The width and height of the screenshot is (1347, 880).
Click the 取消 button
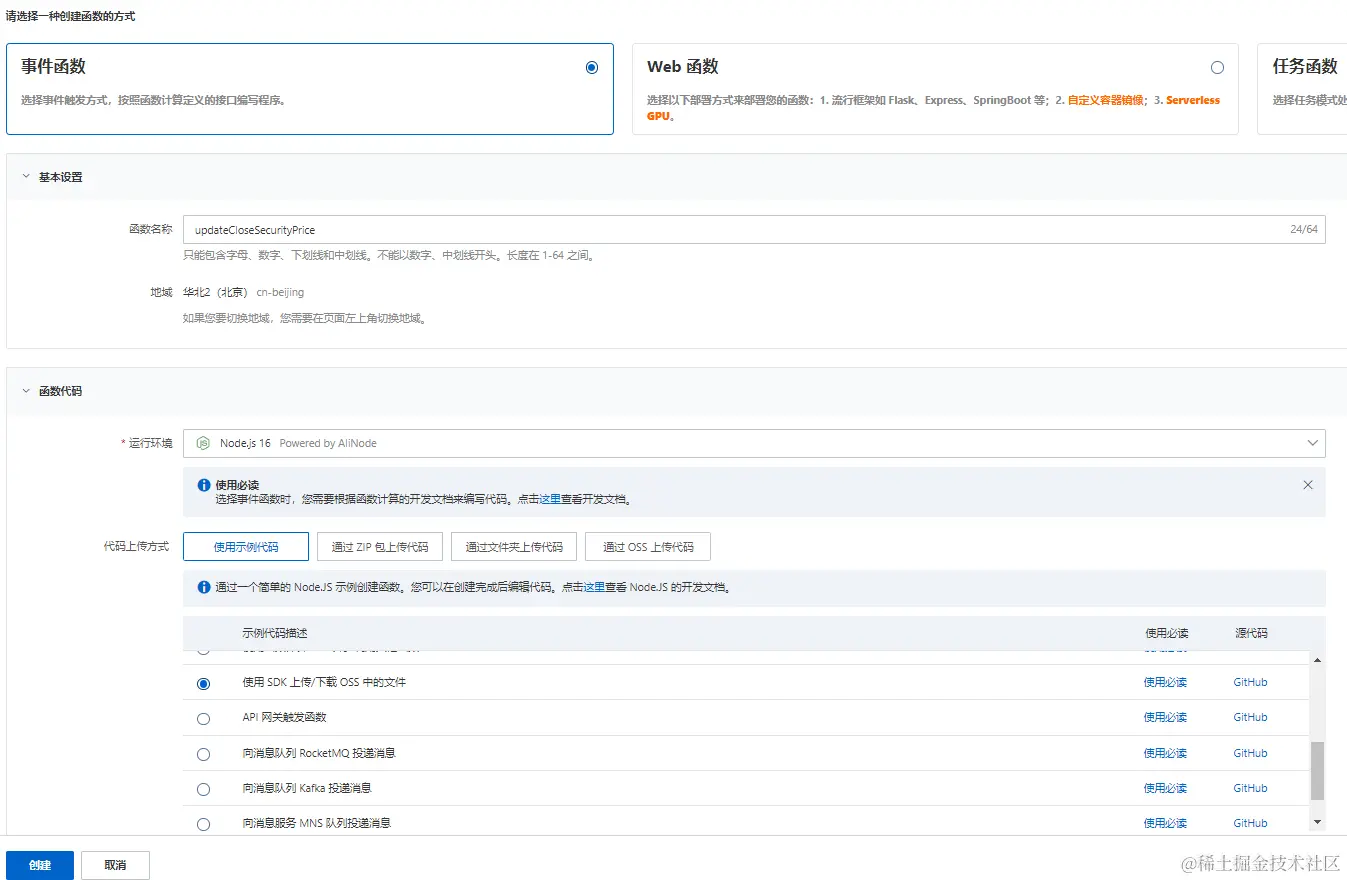115,865
